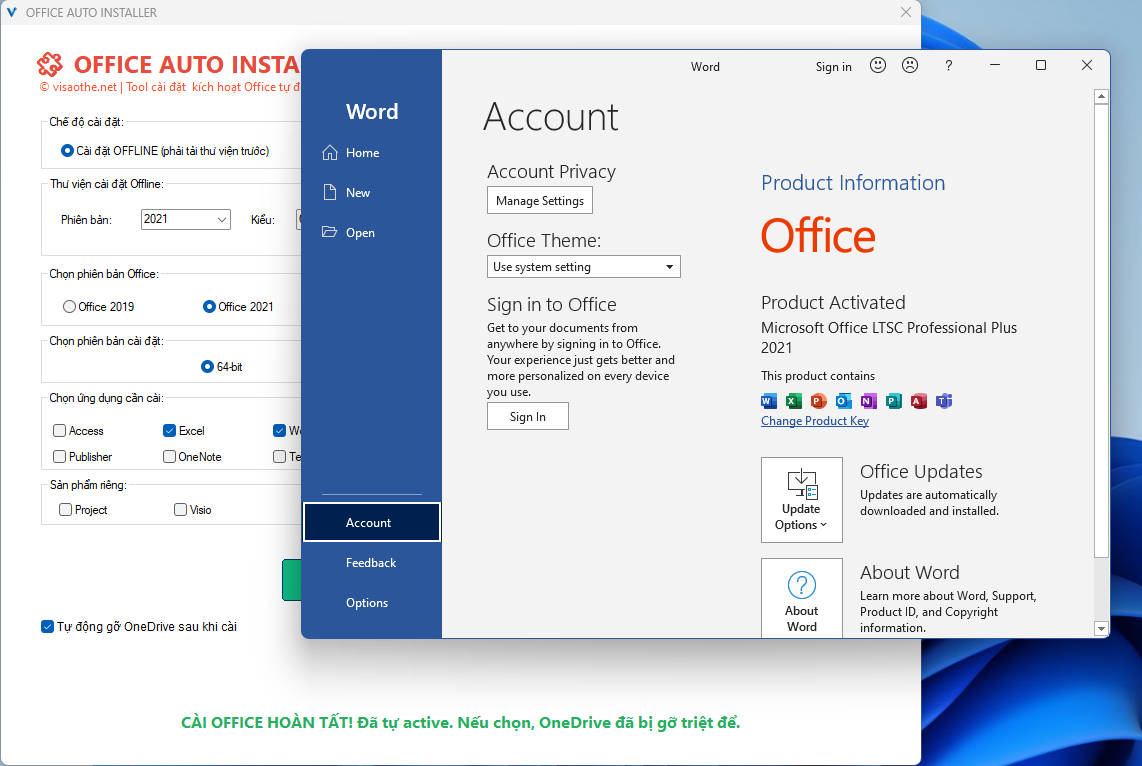Send a frown feedback icon

click(910, 66)
